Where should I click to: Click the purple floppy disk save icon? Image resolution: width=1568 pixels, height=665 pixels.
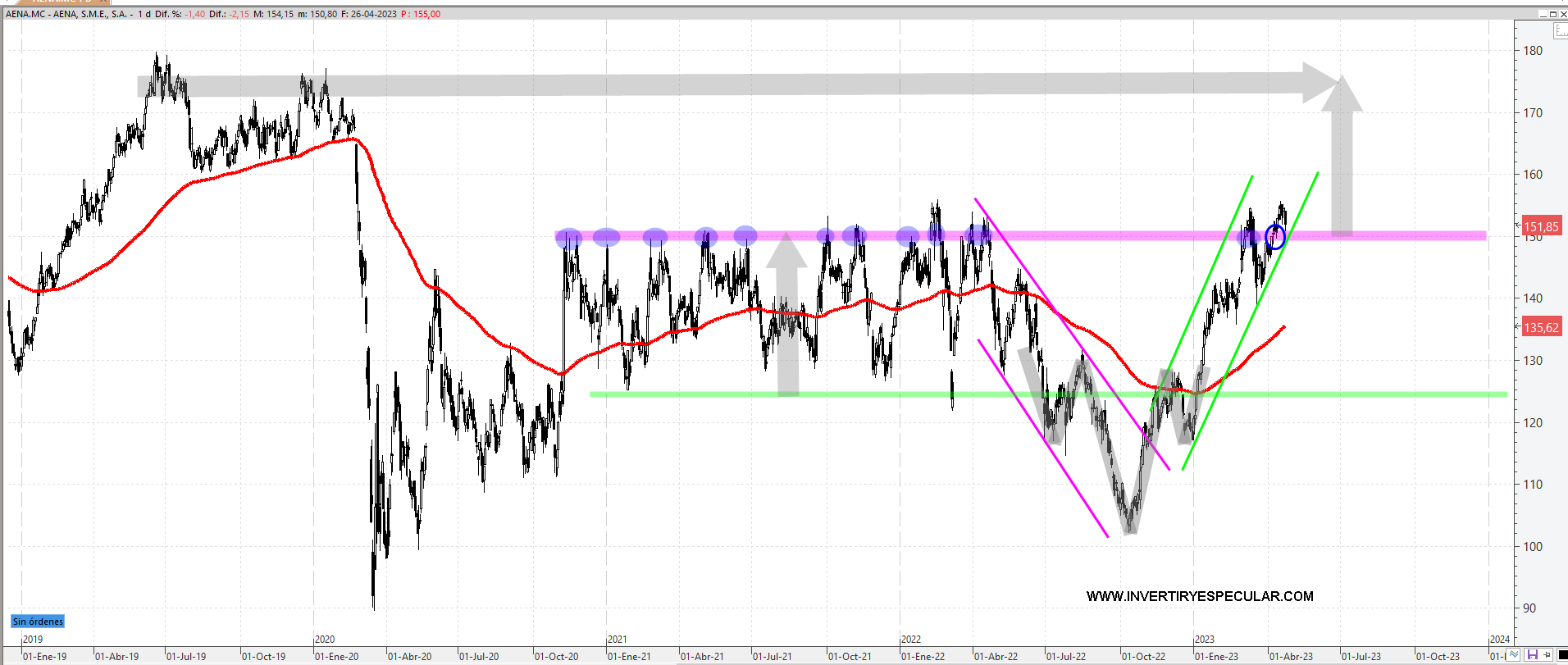pos(1532,655)
